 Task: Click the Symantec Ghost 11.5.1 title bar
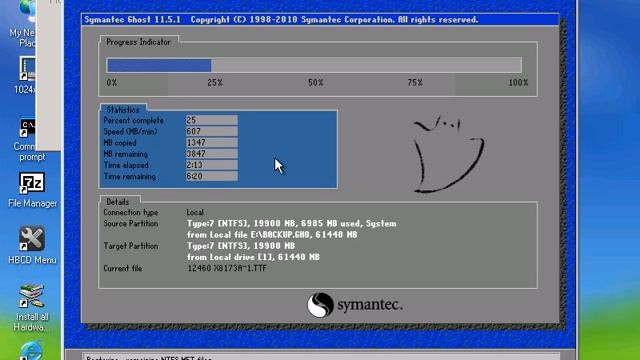click(x=320, y=20)
